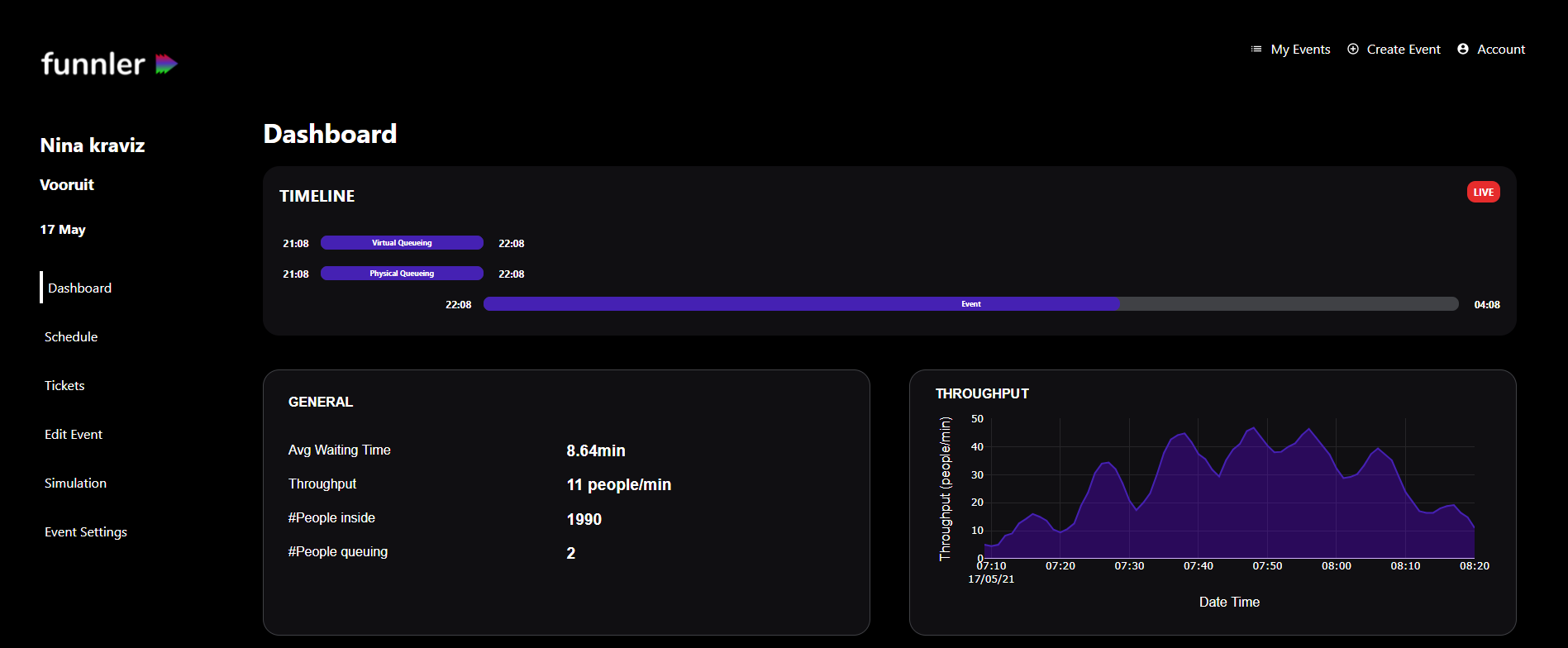Image resolution: width=1568 pixels, height=648 pixels.
Task: Open the Create Event page
Action: (x=1403, y=50)
